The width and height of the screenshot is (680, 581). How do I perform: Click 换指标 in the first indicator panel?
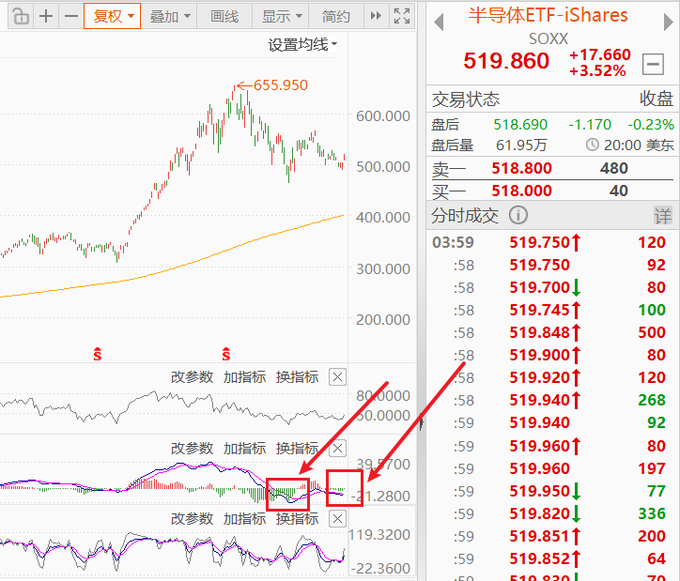click(x=297, y=377)
